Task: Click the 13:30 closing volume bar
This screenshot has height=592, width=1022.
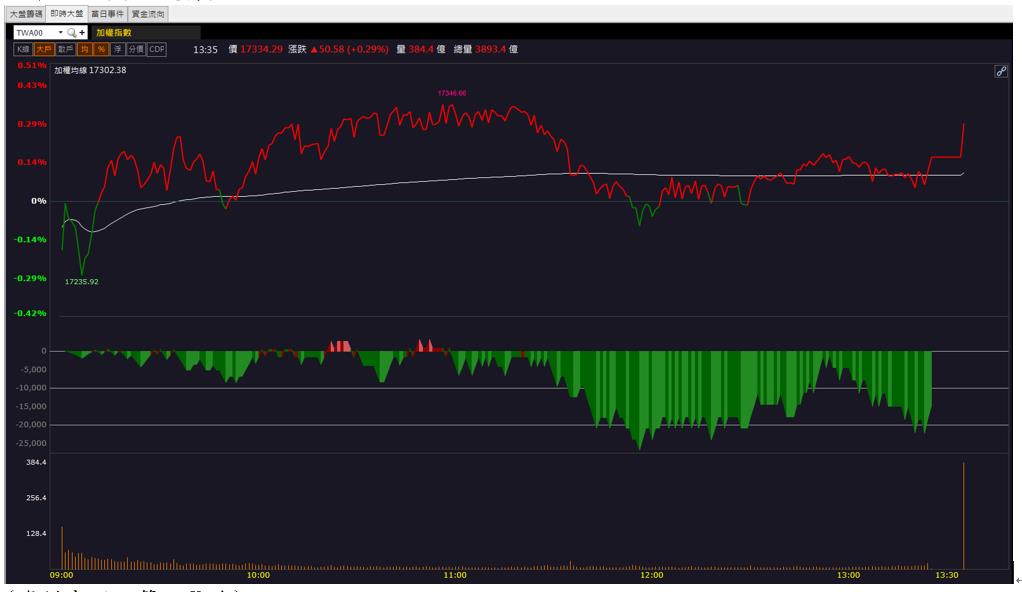Action: [963, 515]
